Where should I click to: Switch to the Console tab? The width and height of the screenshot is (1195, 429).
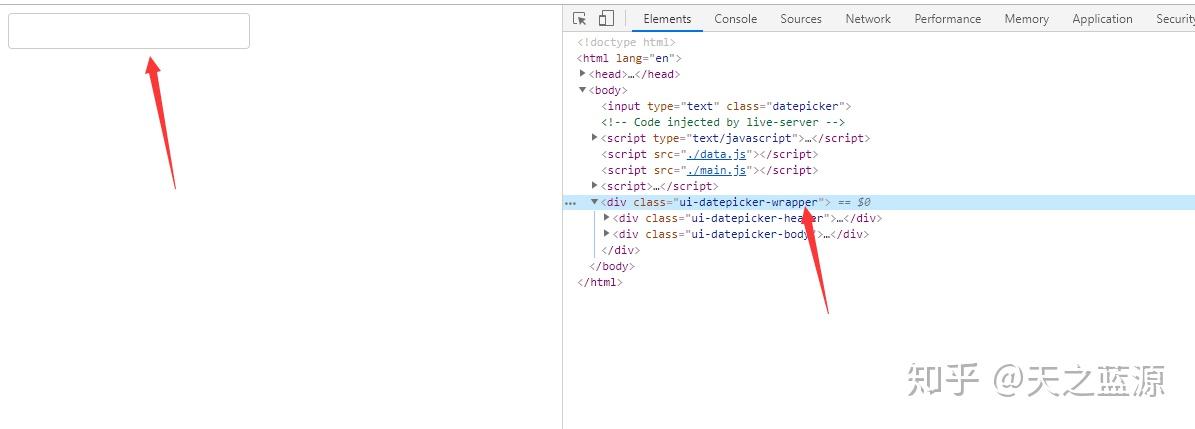[735, 19]
